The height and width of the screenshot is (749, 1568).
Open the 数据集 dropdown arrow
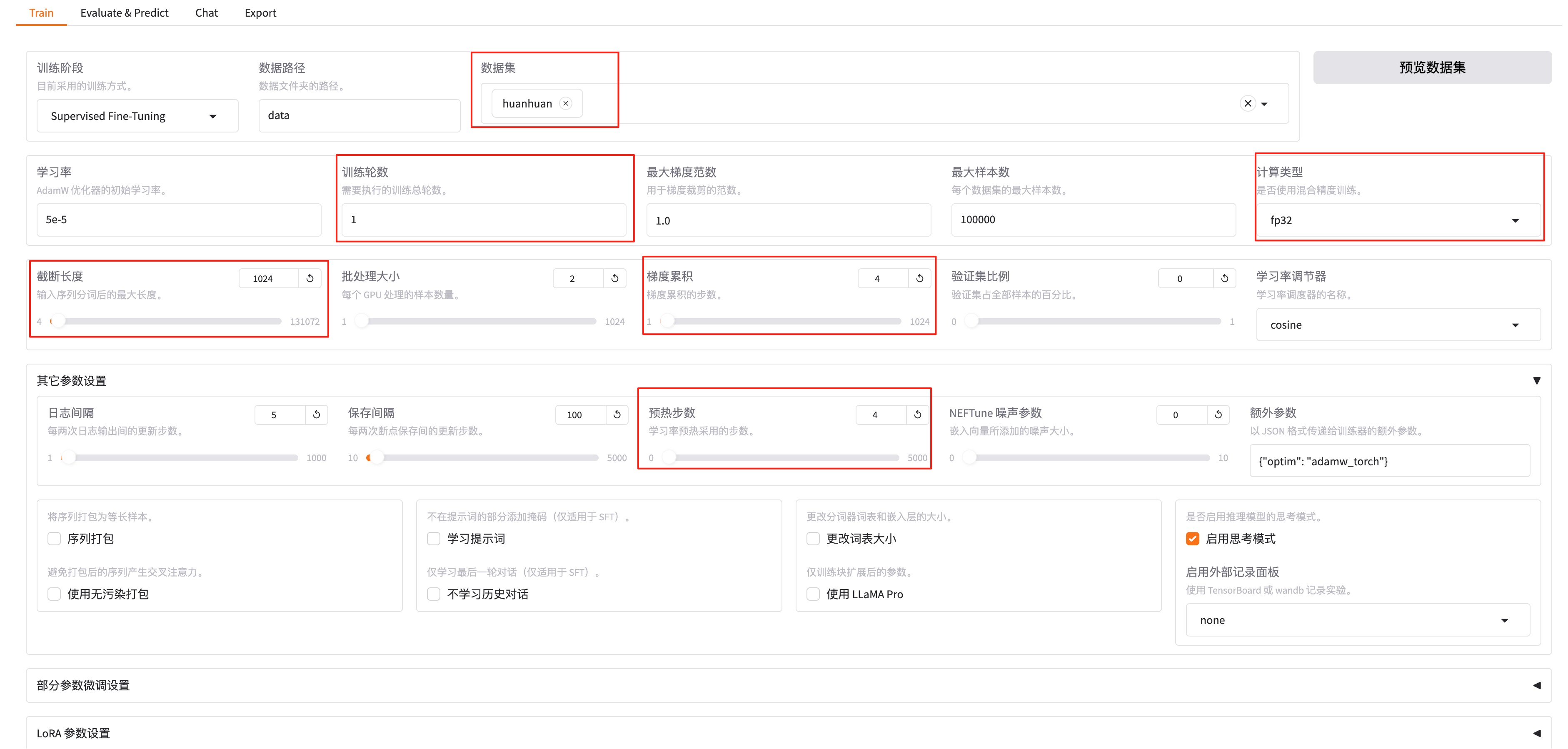(1264, 104)
